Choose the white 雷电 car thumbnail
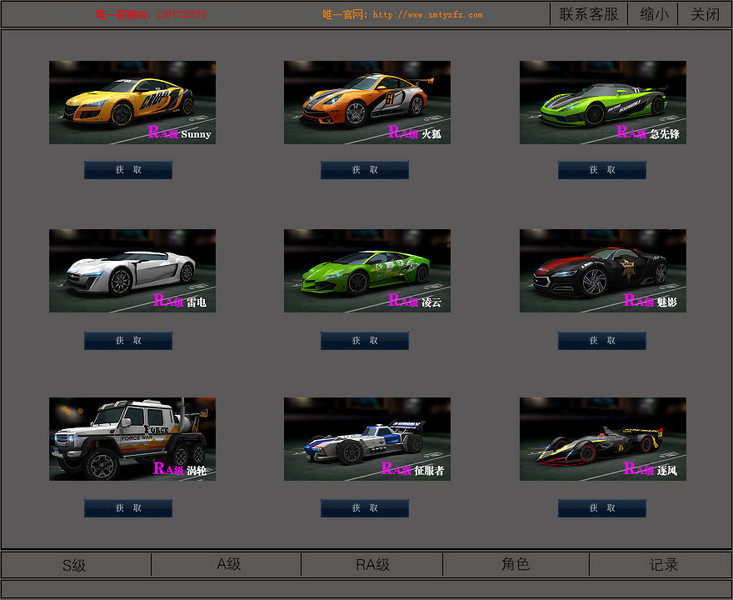This screenshot has width=733, height=600. [x=132, y=270]
